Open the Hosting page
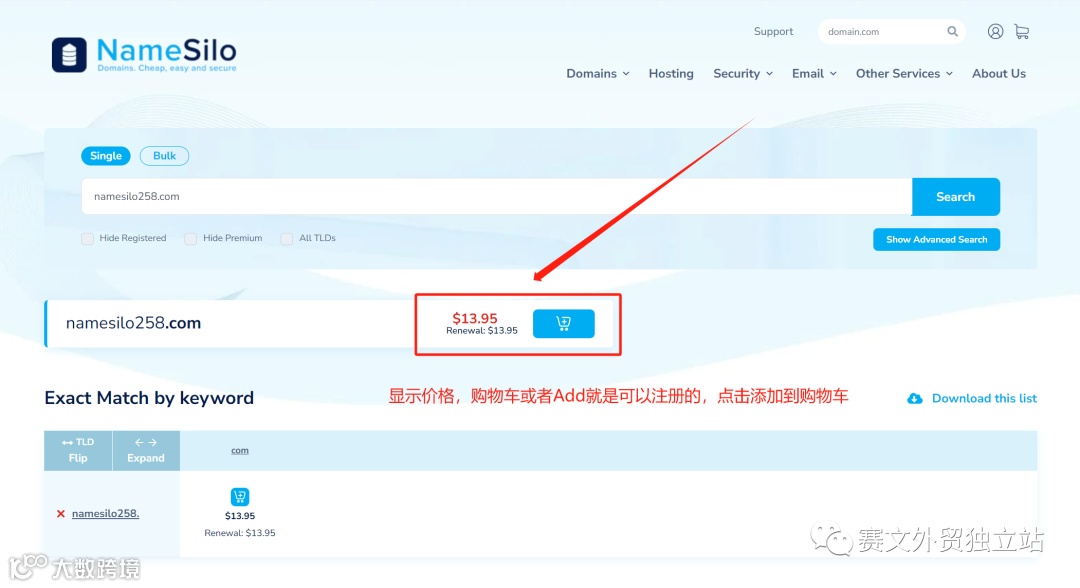The width and height of the screenshot is (1080, 588). coord(671,74)
